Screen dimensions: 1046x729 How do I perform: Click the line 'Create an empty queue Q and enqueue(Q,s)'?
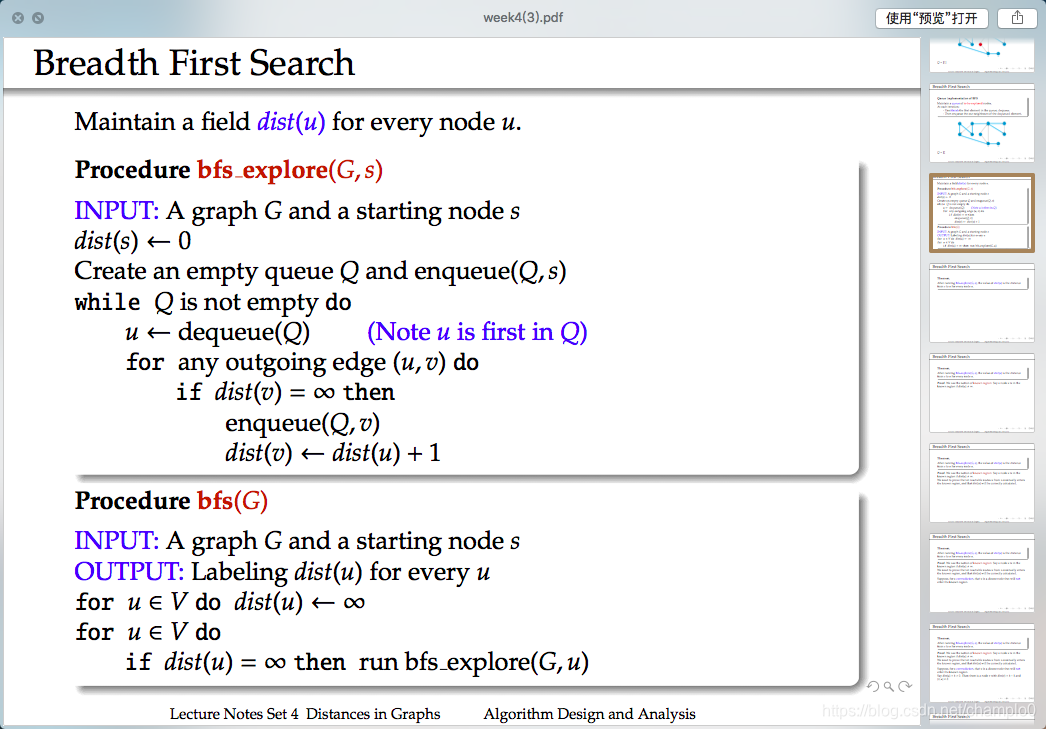pyautogui.click(x=320, y=271)
